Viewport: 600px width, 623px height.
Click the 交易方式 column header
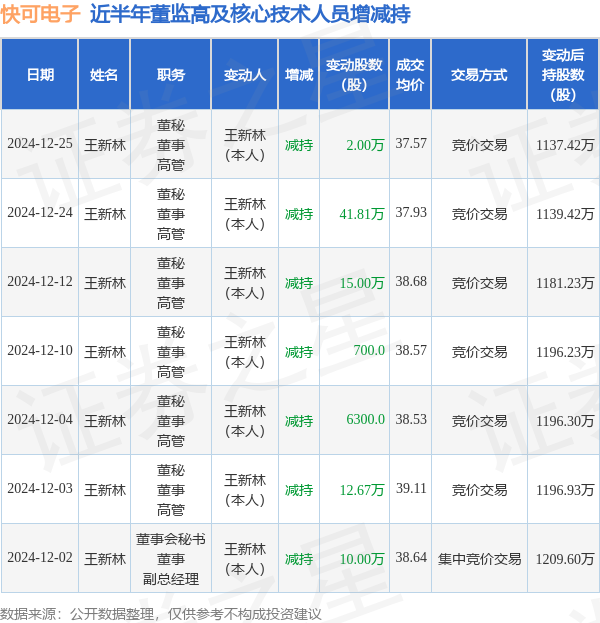click(x=479, y=75)
